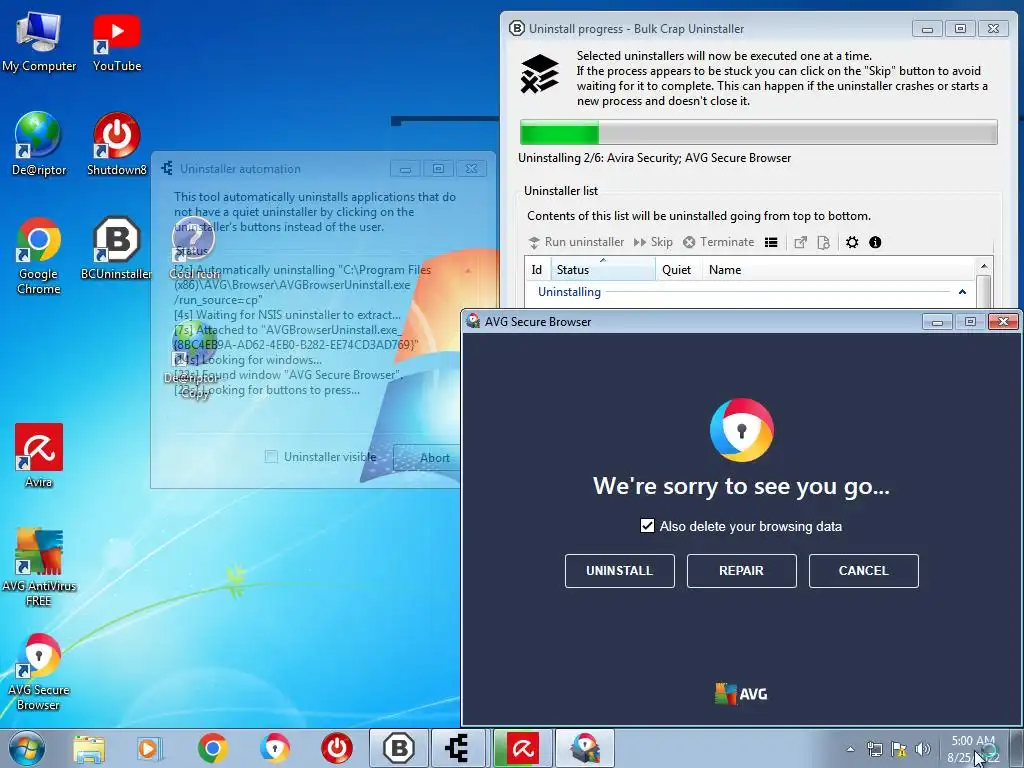Select the De@riptor globe desktop shortcut

[x=39, y=145]
